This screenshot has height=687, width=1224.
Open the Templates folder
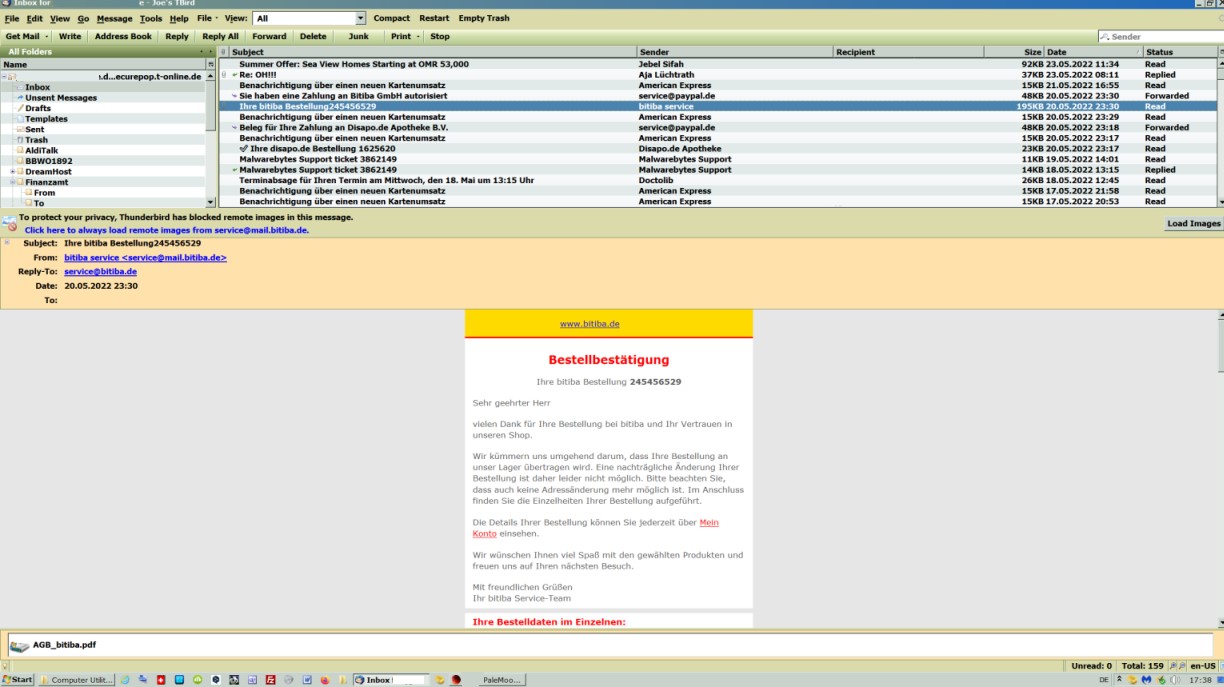[x=46, y=119]
